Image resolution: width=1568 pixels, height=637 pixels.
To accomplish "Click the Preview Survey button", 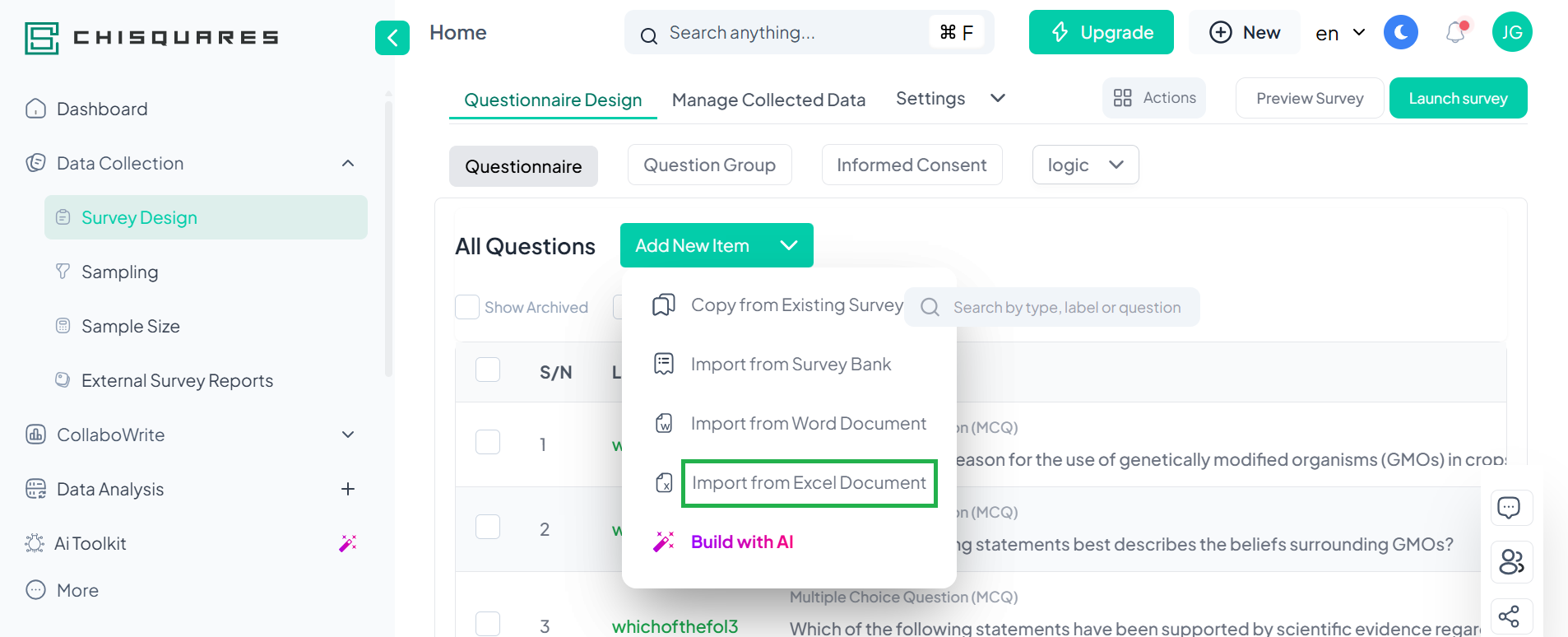I will pyautogui.click(x=1310, y=98).
